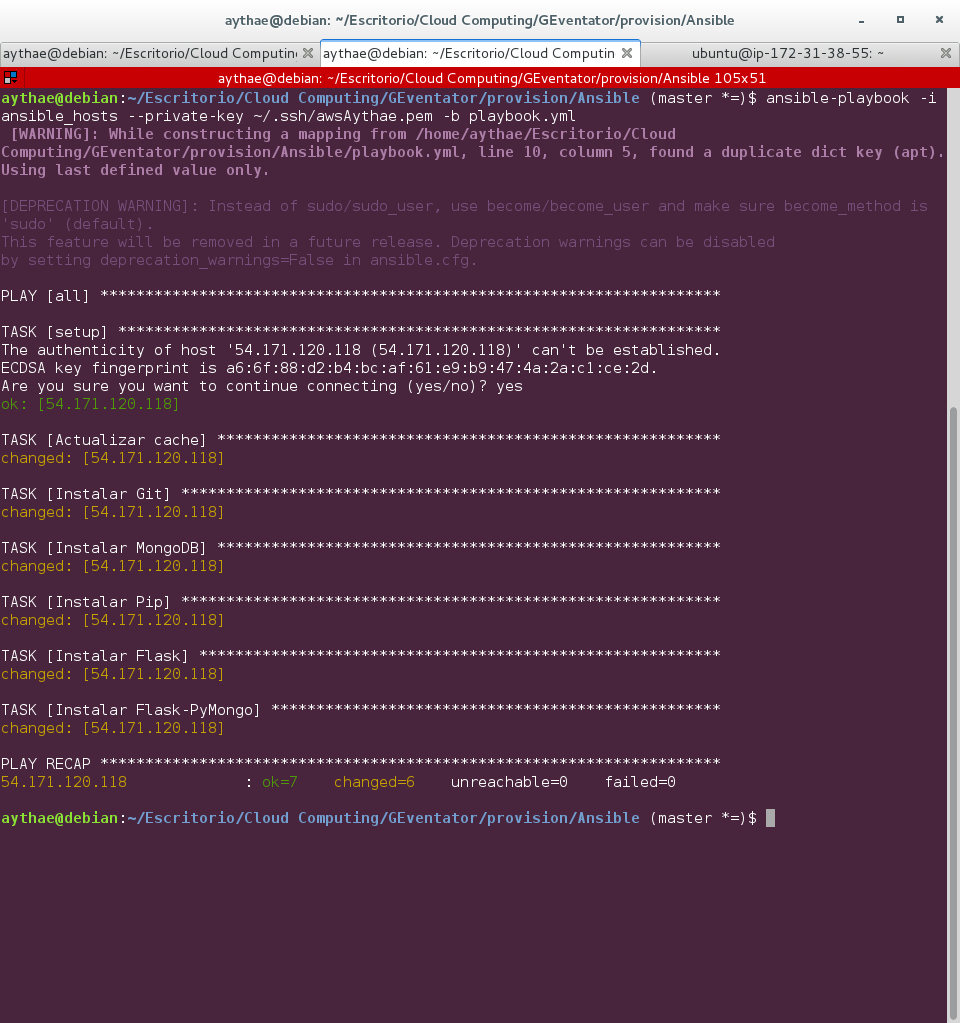Viewport: 960px width, 1023px height.
Task: Click 'ok=7' in the recap
Action: [x=279, y=782]
